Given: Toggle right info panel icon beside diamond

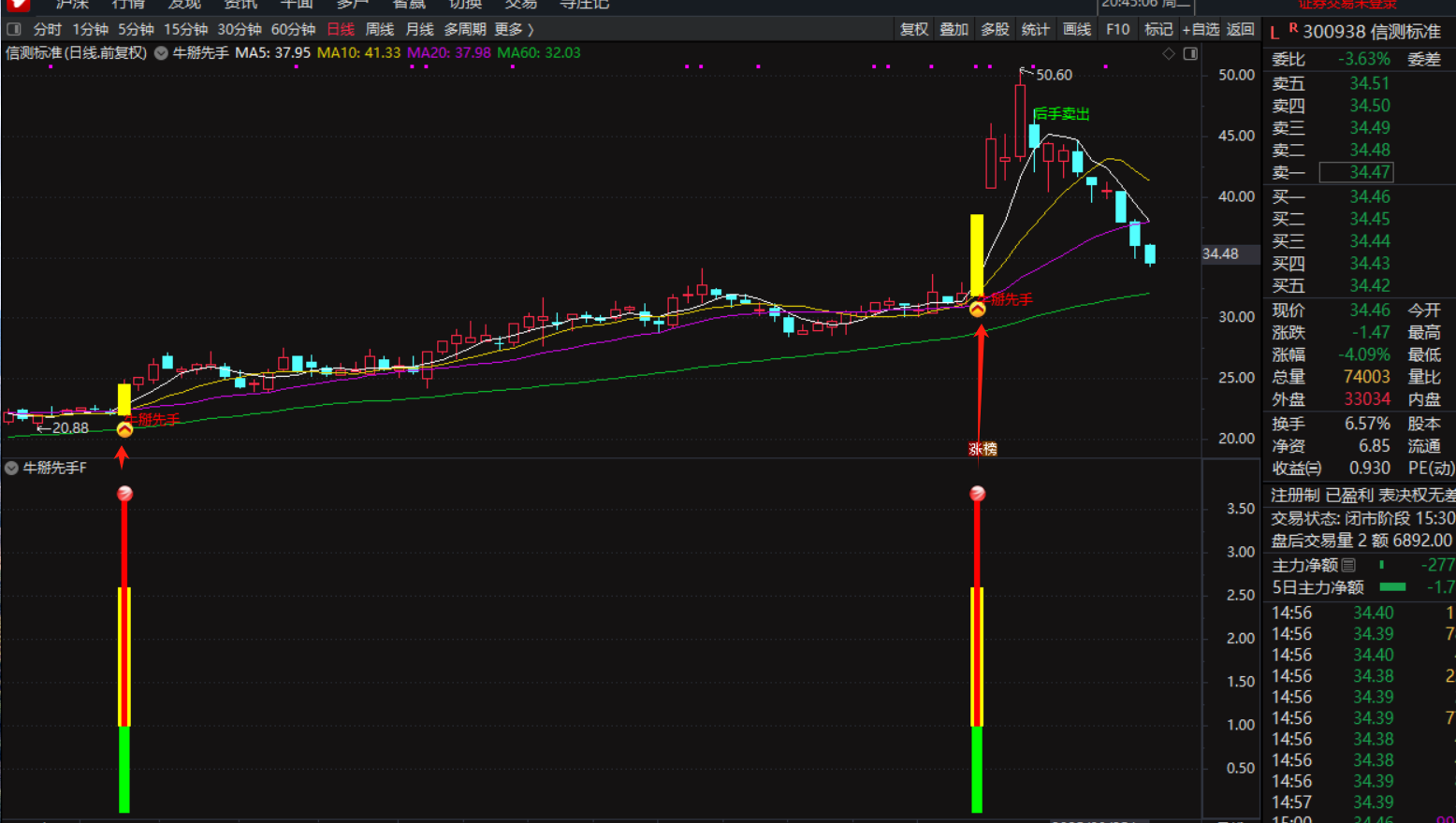Looking at the screenshot, I should (x=1190, y=54).
